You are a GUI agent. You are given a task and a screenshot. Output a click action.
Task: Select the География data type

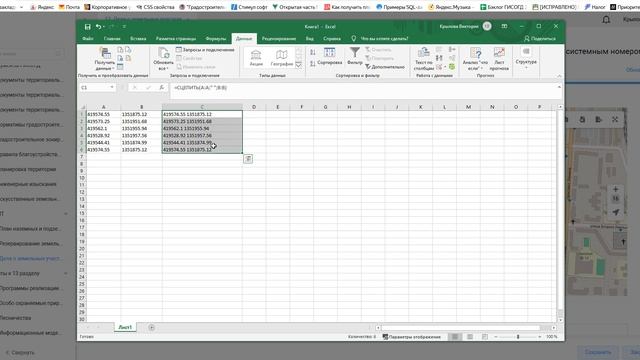tap(282, 58)
